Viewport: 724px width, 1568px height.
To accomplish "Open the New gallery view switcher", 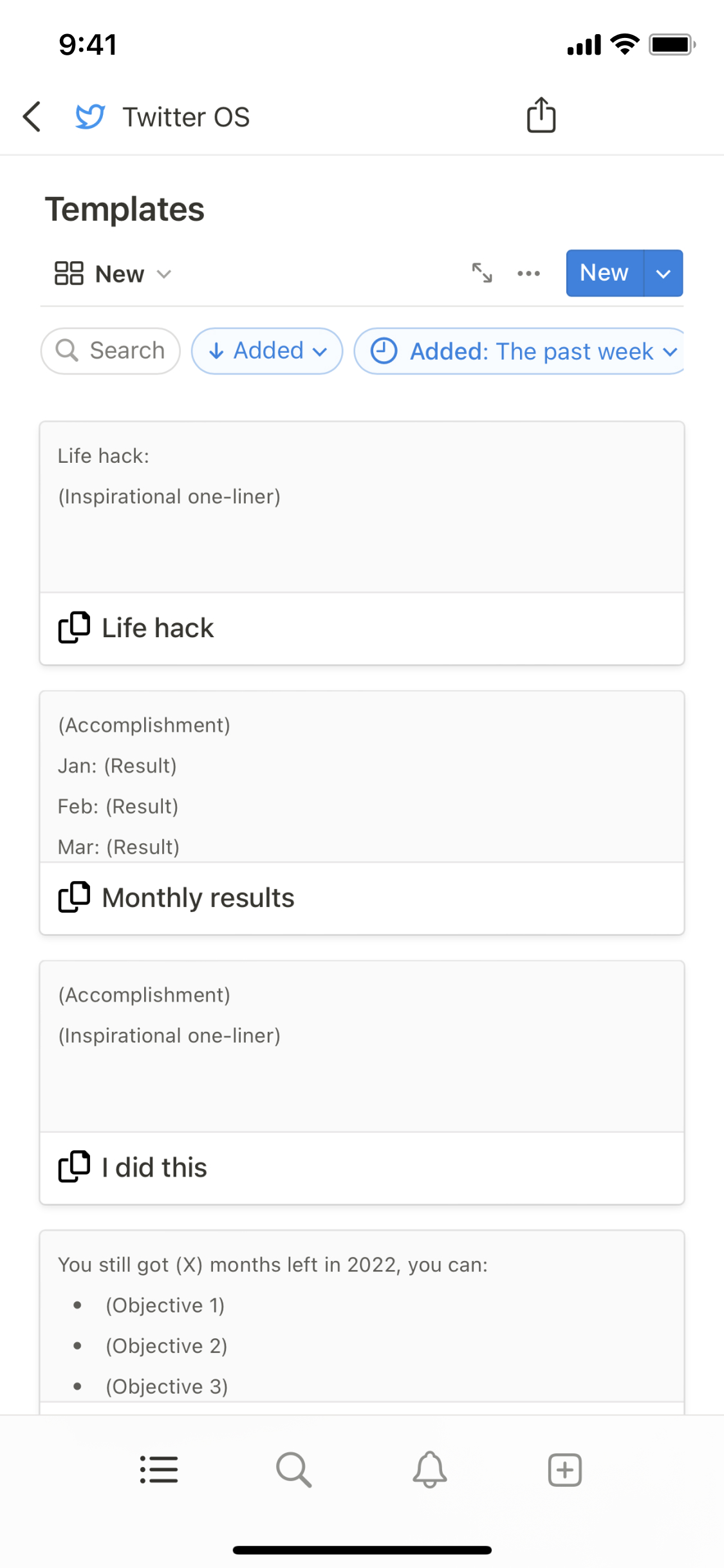I will click(113, 274).
